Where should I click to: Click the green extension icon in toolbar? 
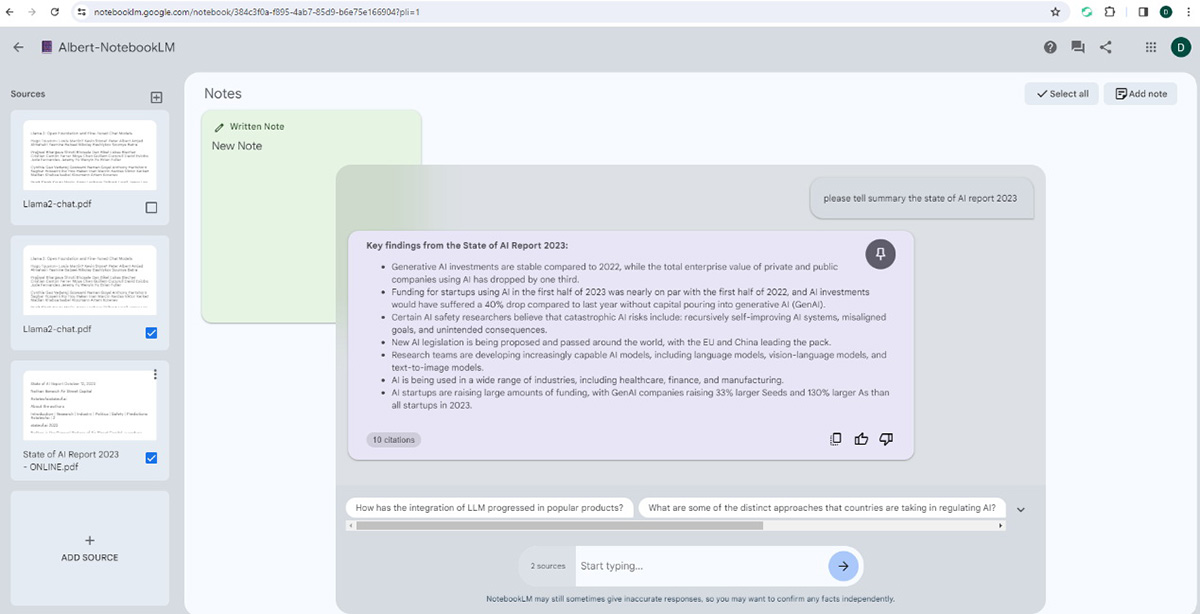(1086, 12)
